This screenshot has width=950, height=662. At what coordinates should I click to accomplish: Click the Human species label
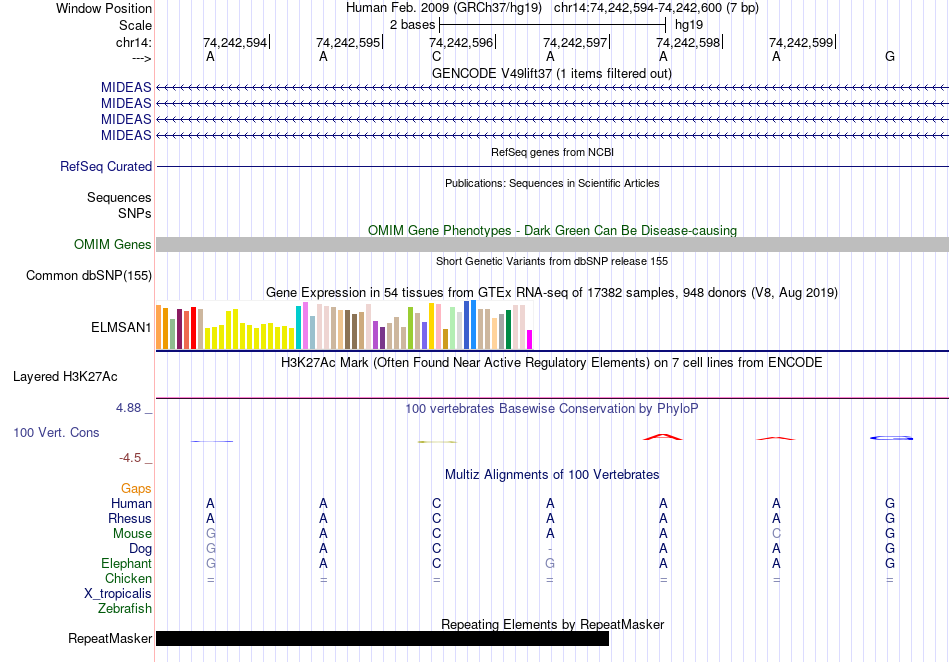coord(131,503)
